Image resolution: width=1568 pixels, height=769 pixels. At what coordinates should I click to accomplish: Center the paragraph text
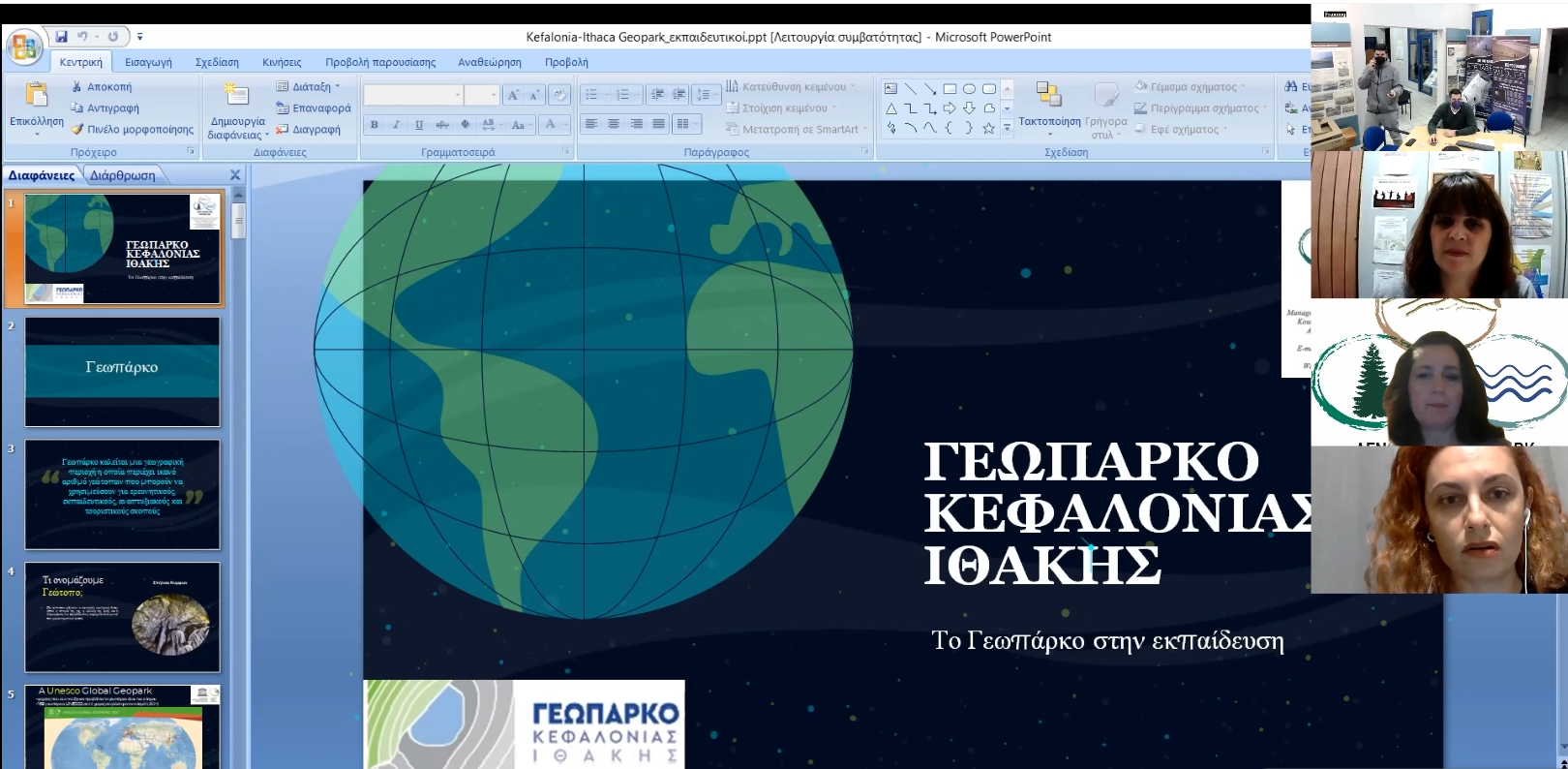tap(614, 124)
